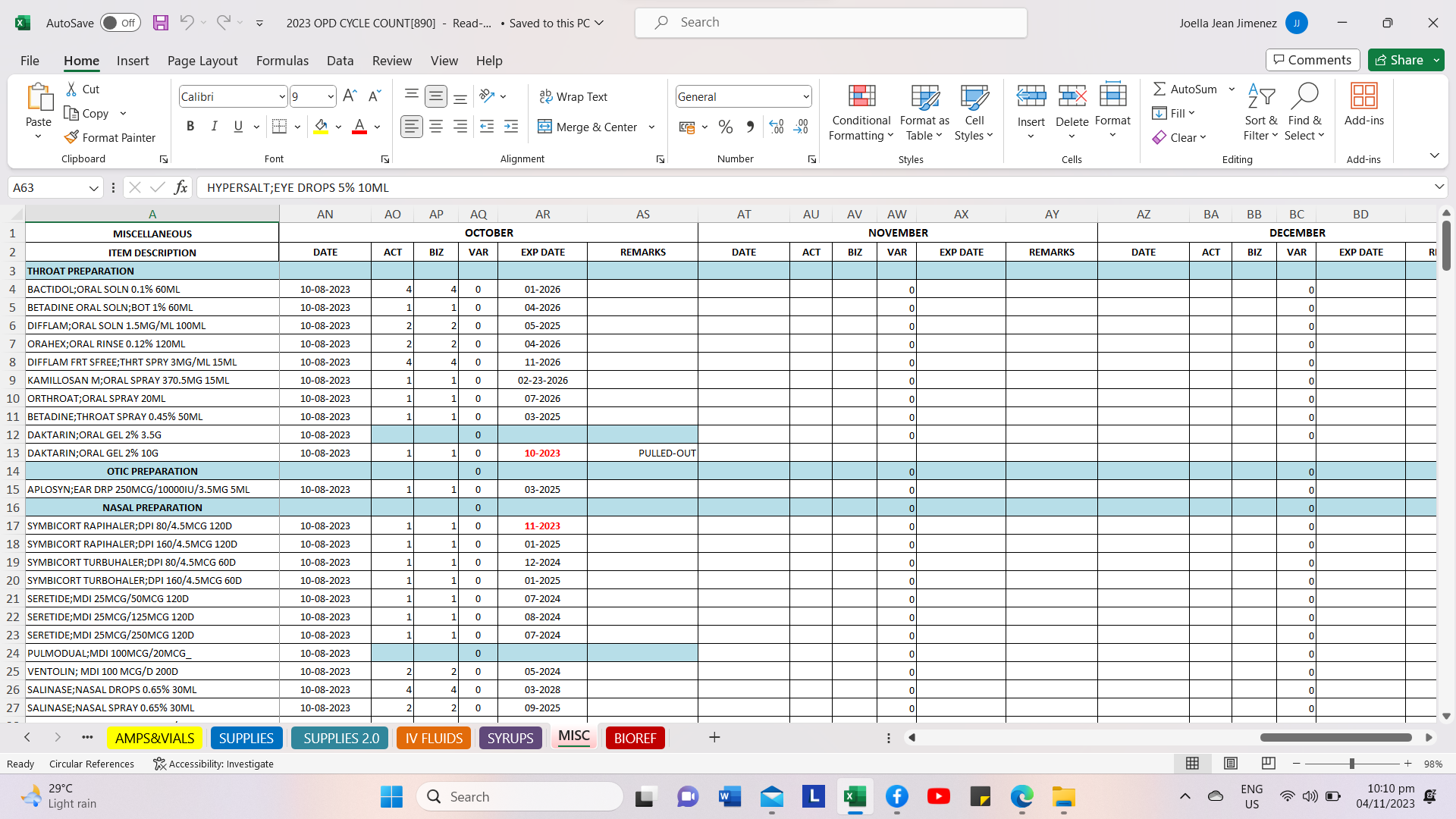Open the Formulas ribbon tab
This screenshot has height=819, width=1456.
pos(282,61)
